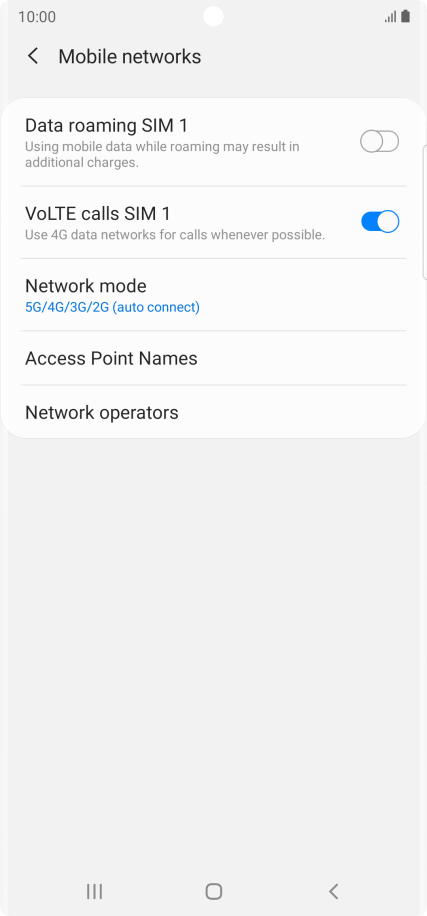
Task: Tap the battery status icon
Action: coord(405,16)
